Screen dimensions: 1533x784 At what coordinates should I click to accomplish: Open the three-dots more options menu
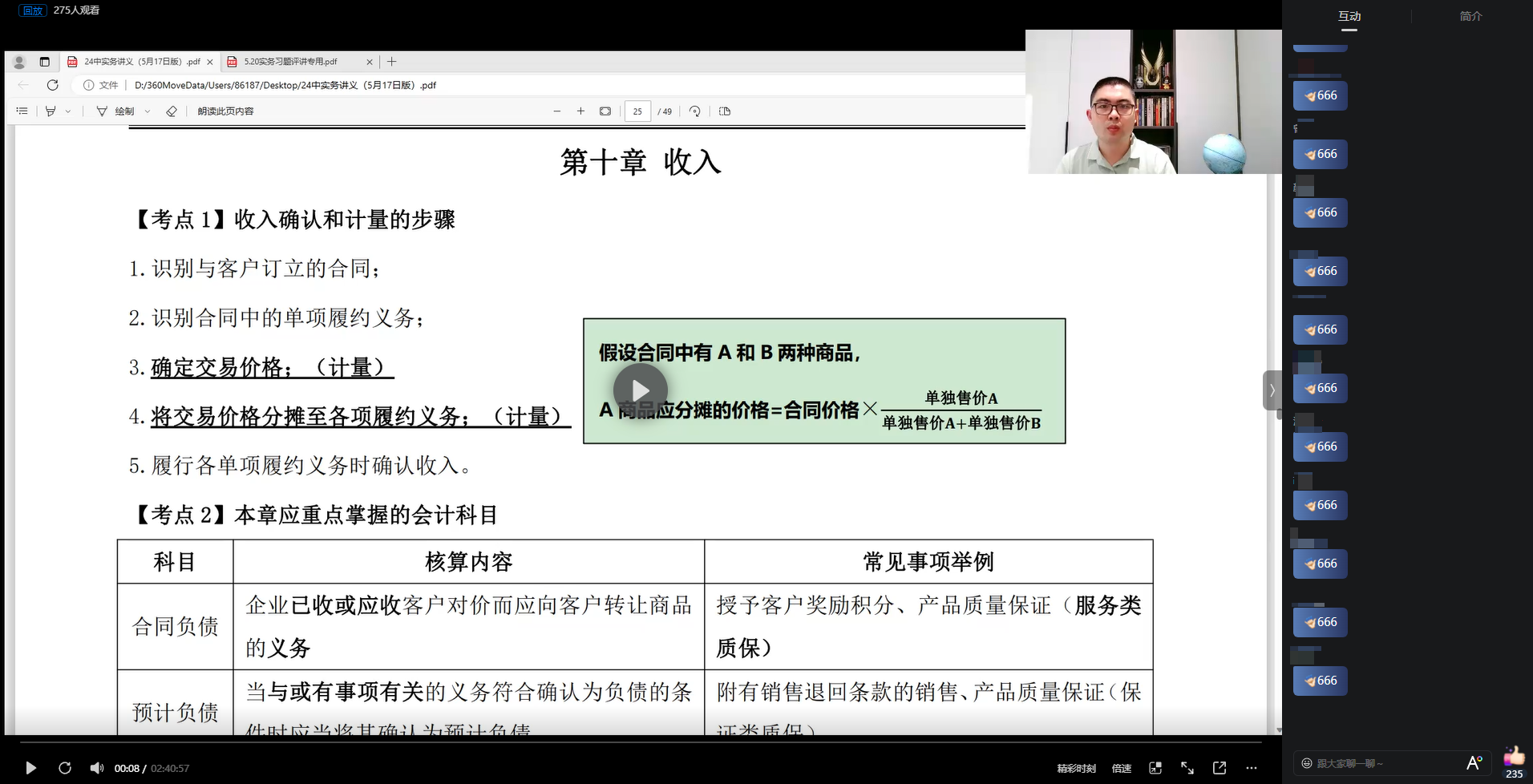pyautogui.click(x=1252, y=768)
